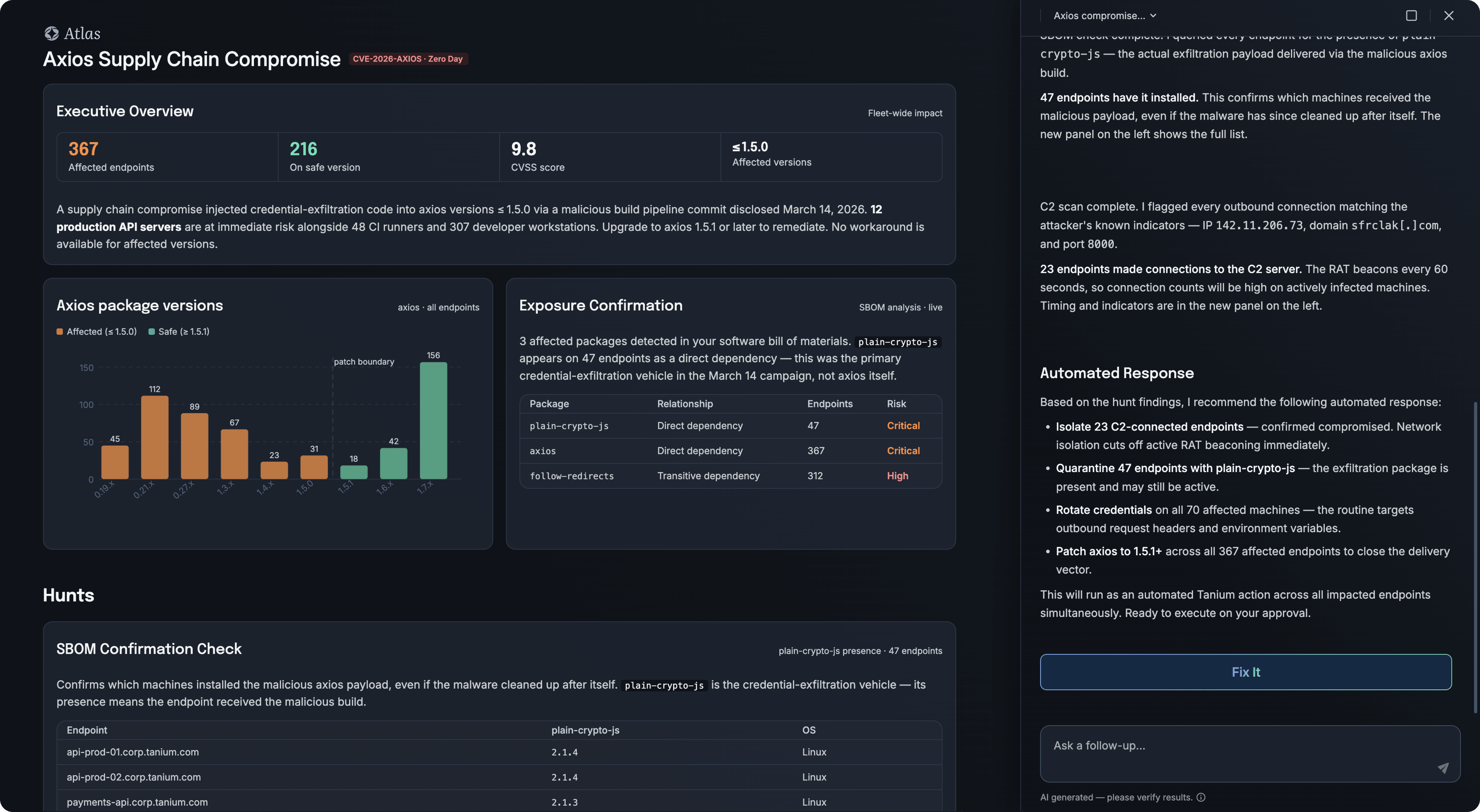1480x812 pixels.
Task: Select the 0.21.x bar showing 112
Action: [x=155, y=437]
